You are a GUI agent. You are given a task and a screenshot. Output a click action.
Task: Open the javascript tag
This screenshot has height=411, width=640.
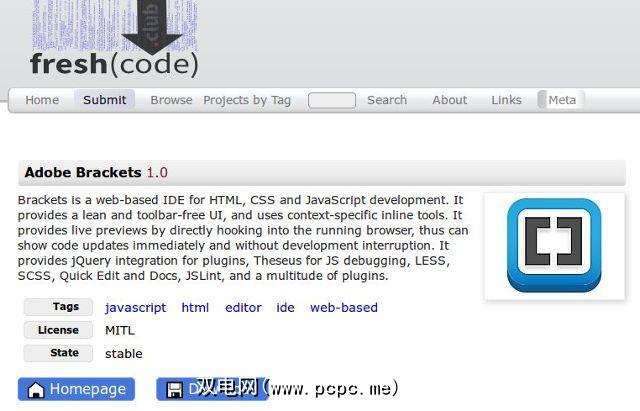[136, 307]
